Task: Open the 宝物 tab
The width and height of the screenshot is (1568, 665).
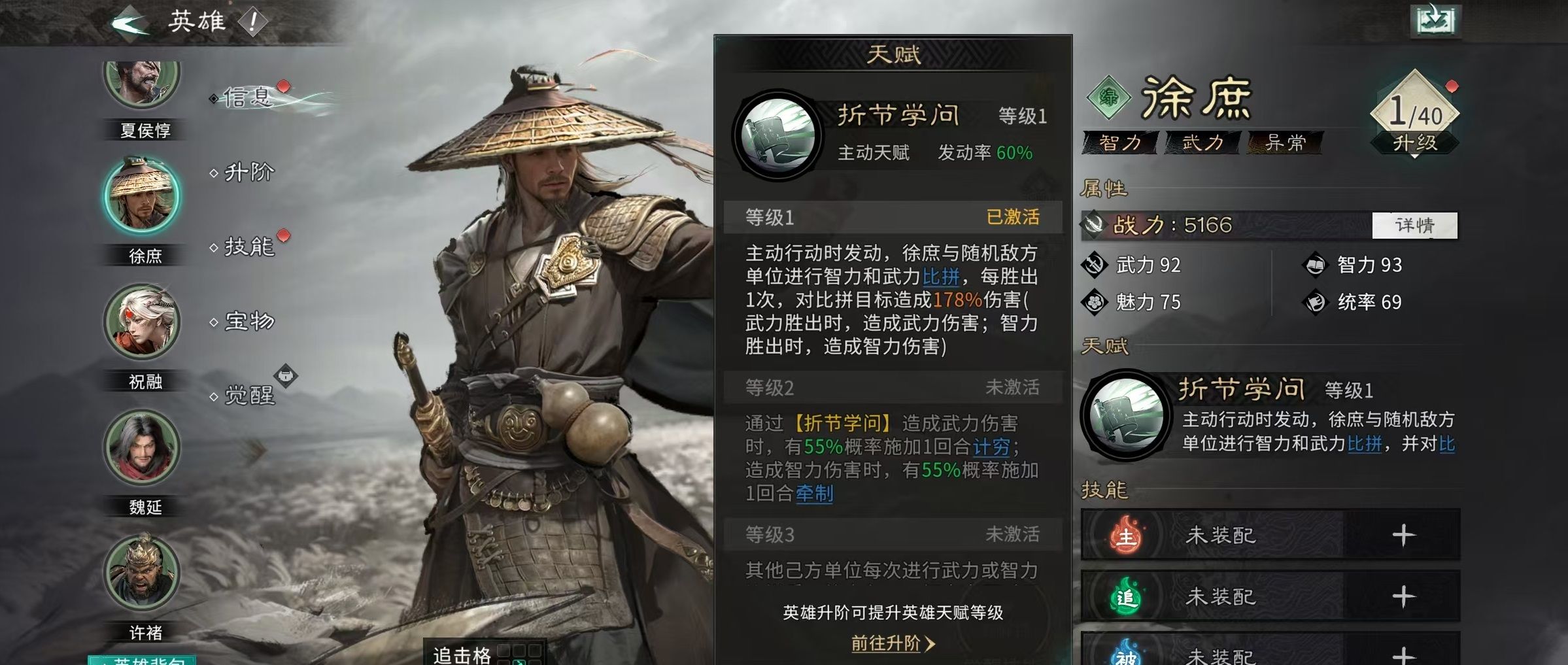Action: (x=248, y=321)
